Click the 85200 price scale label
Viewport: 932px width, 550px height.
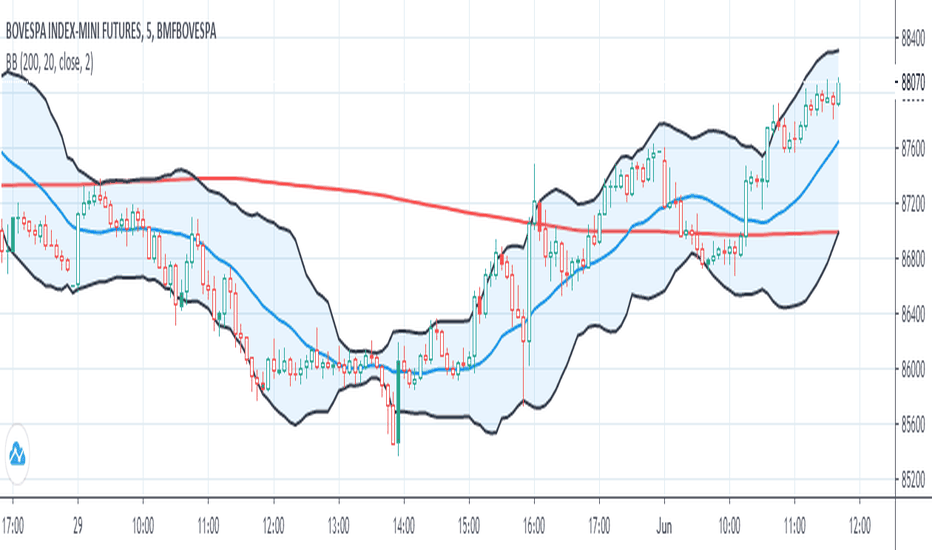click(x=913, y=479)
